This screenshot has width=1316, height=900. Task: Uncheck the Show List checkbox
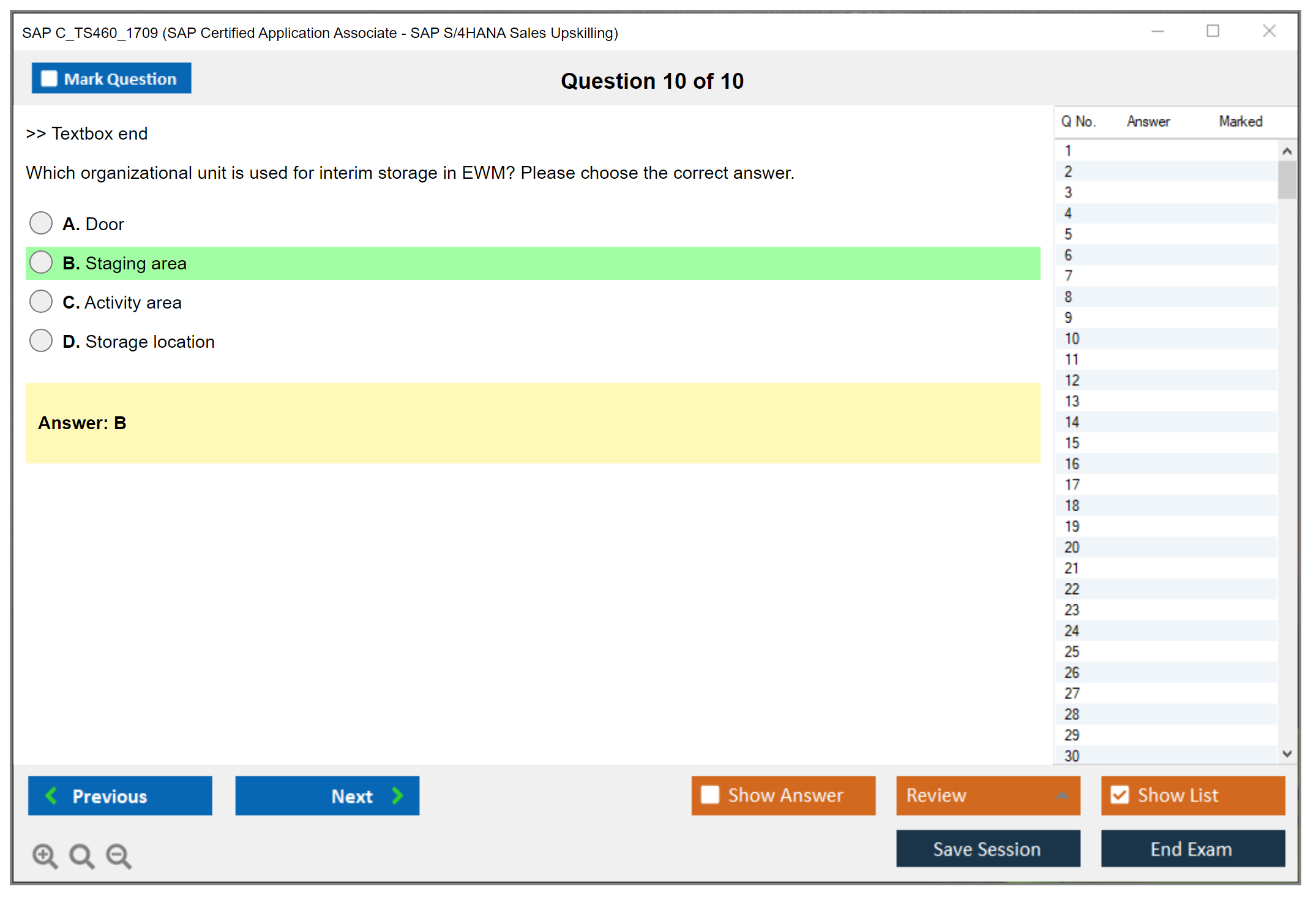[x=1120, y=795]
